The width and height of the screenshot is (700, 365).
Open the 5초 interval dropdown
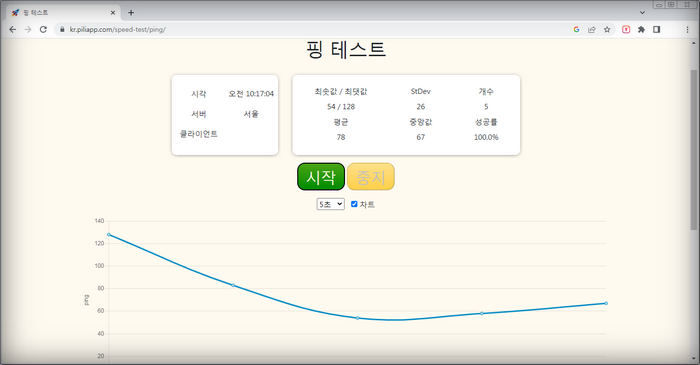[x=330, y=204]
